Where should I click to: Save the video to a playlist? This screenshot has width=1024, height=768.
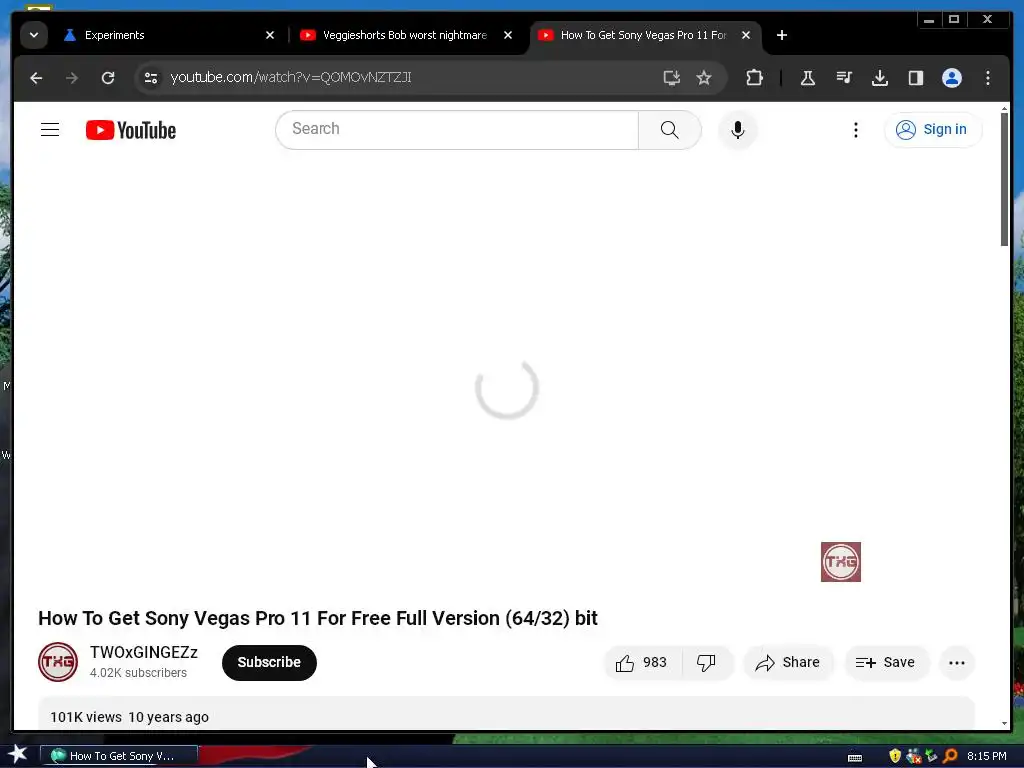pos(885,662)
